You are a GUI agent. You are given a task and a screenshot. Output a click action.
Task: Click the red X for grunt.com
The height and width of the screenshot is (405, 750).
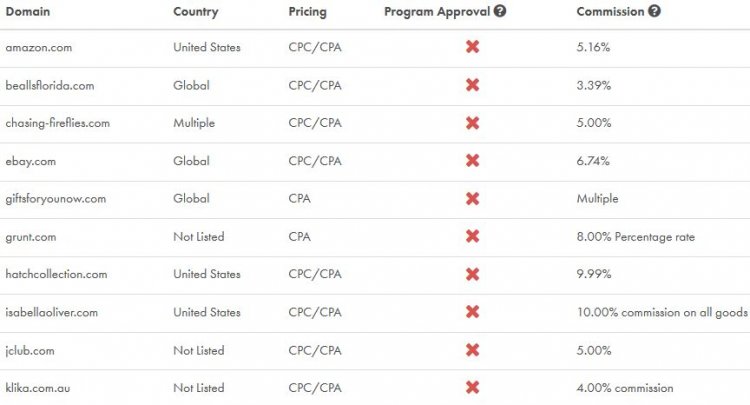coord(472,237)
